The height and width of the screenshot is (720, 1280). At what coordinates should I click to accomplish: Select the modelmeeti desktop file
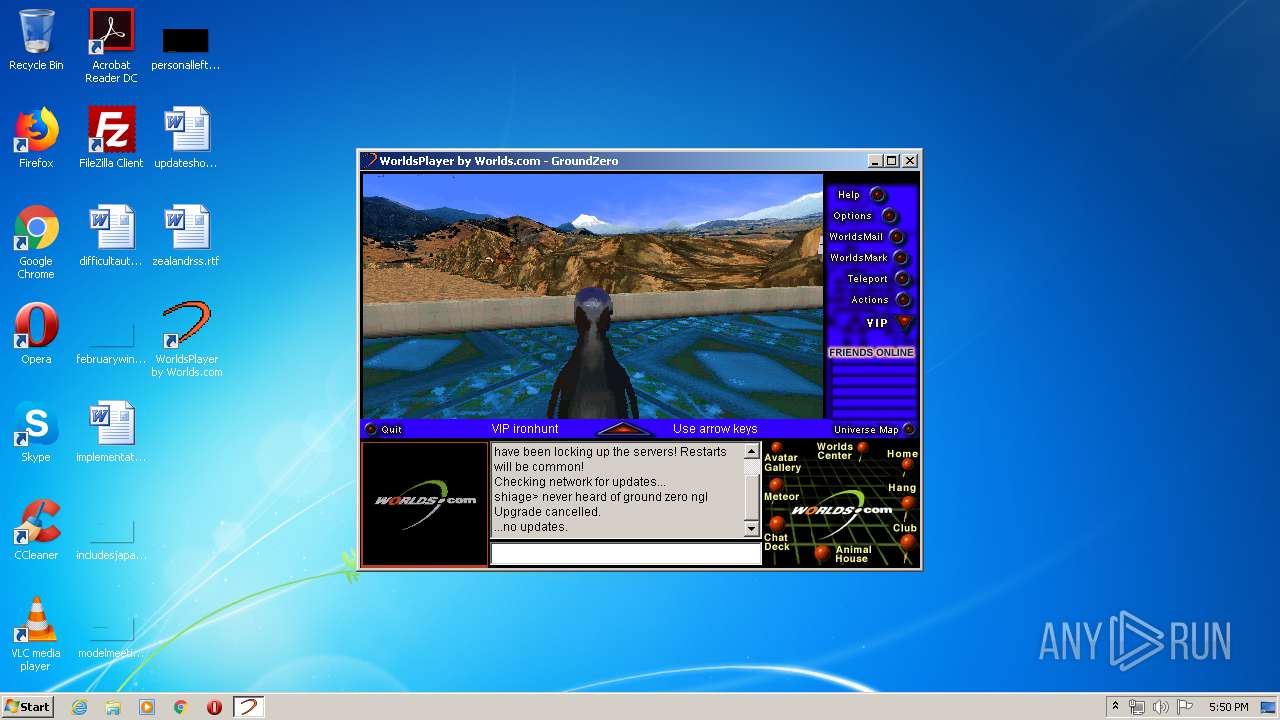tap(111, 636)
